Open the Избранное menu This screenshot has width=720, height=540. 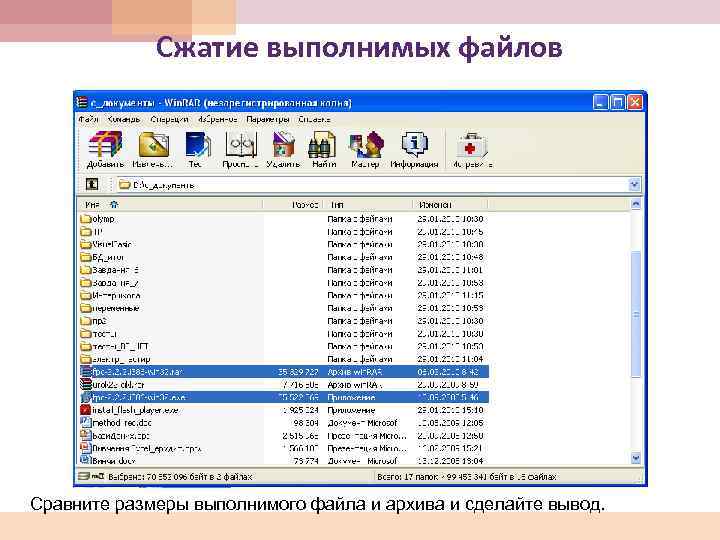(218, 119)
